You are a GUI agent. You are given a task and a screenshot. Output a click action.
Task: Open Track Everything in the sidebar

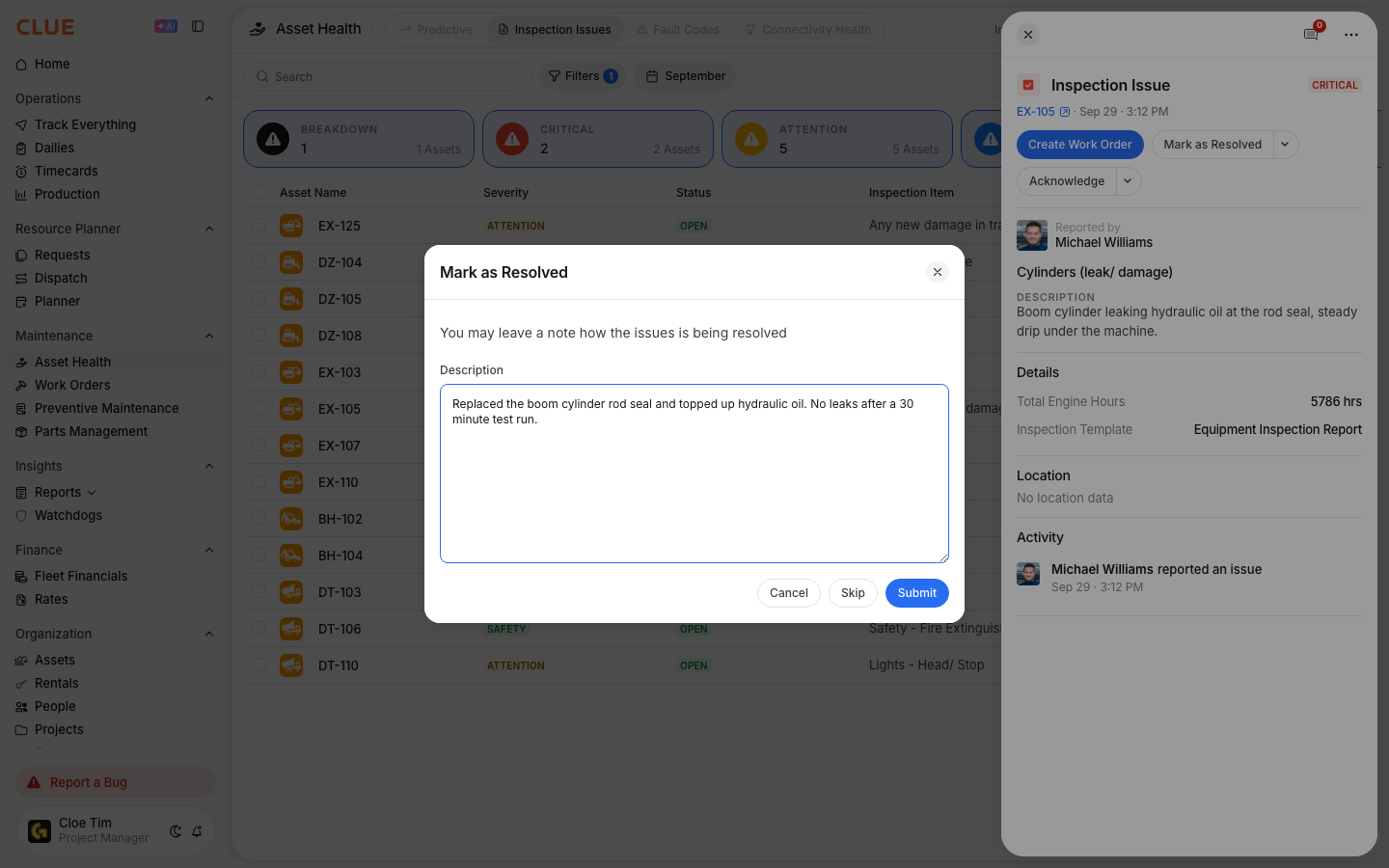pyautogui.click(x=85, y=125)
